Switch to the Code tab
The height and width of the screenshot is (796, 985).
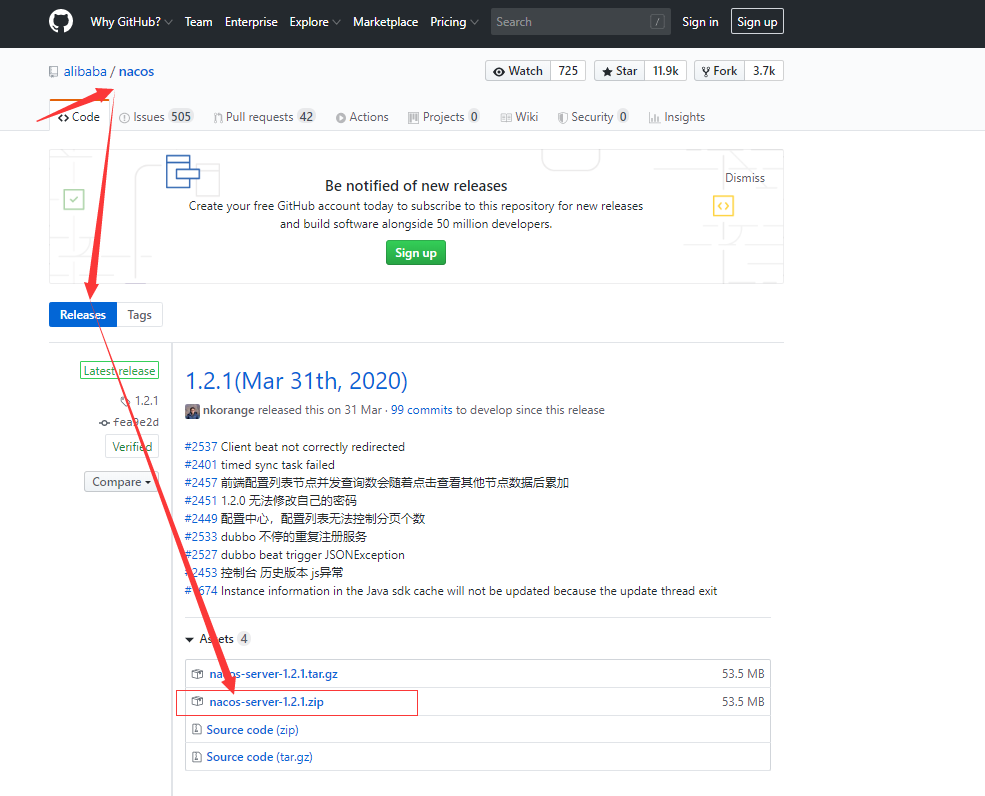[79, 117]
